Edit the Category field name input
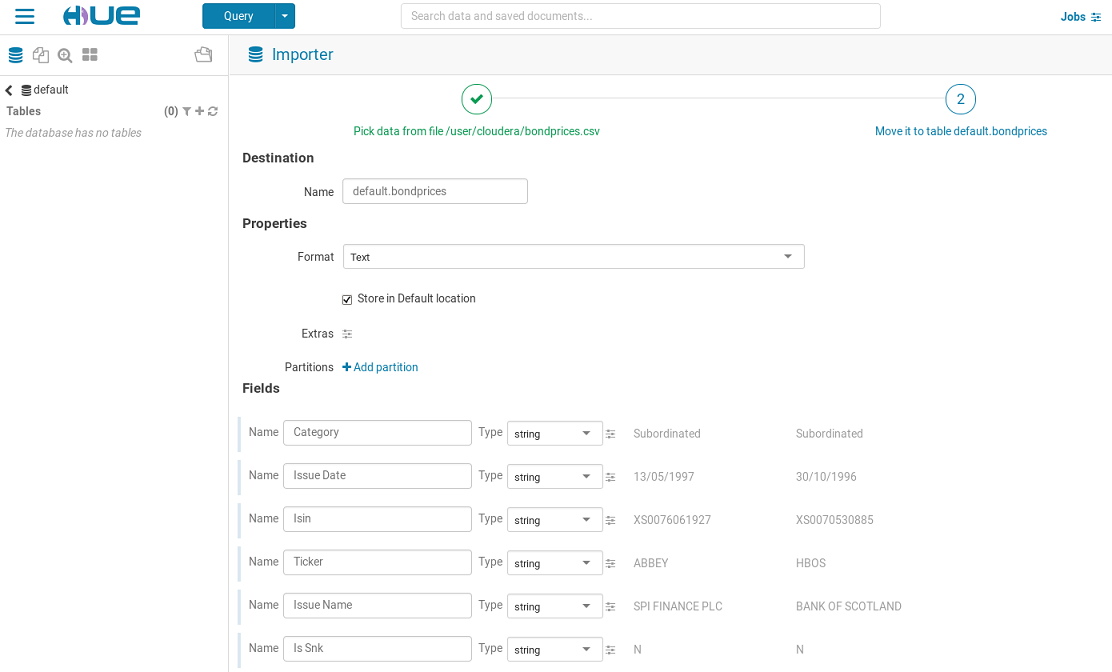This screenshot has height=672, width=1112. [x=377, y=433]
